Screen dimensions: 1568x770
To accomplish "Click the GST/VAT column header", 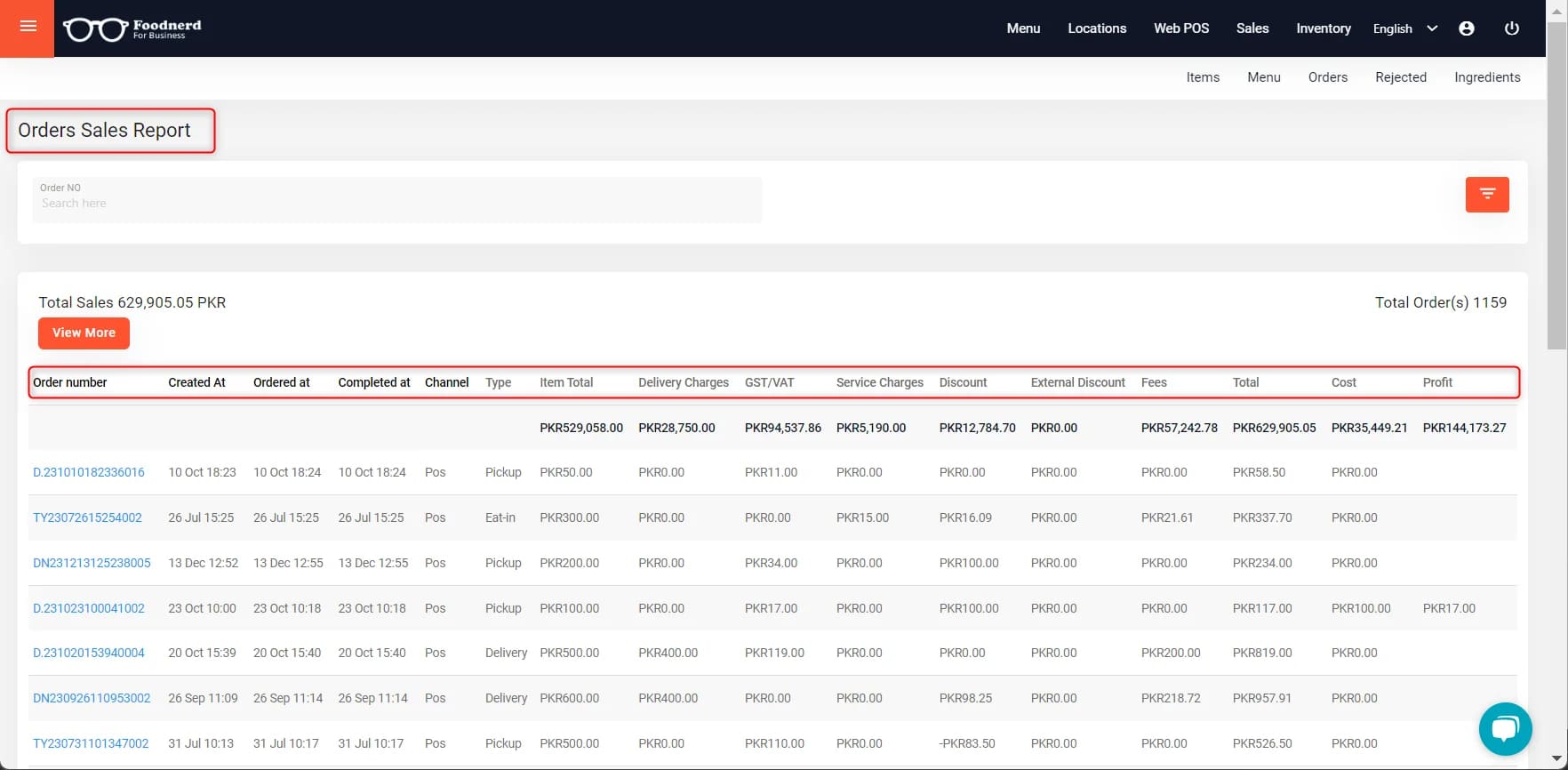I will point(770,382).
